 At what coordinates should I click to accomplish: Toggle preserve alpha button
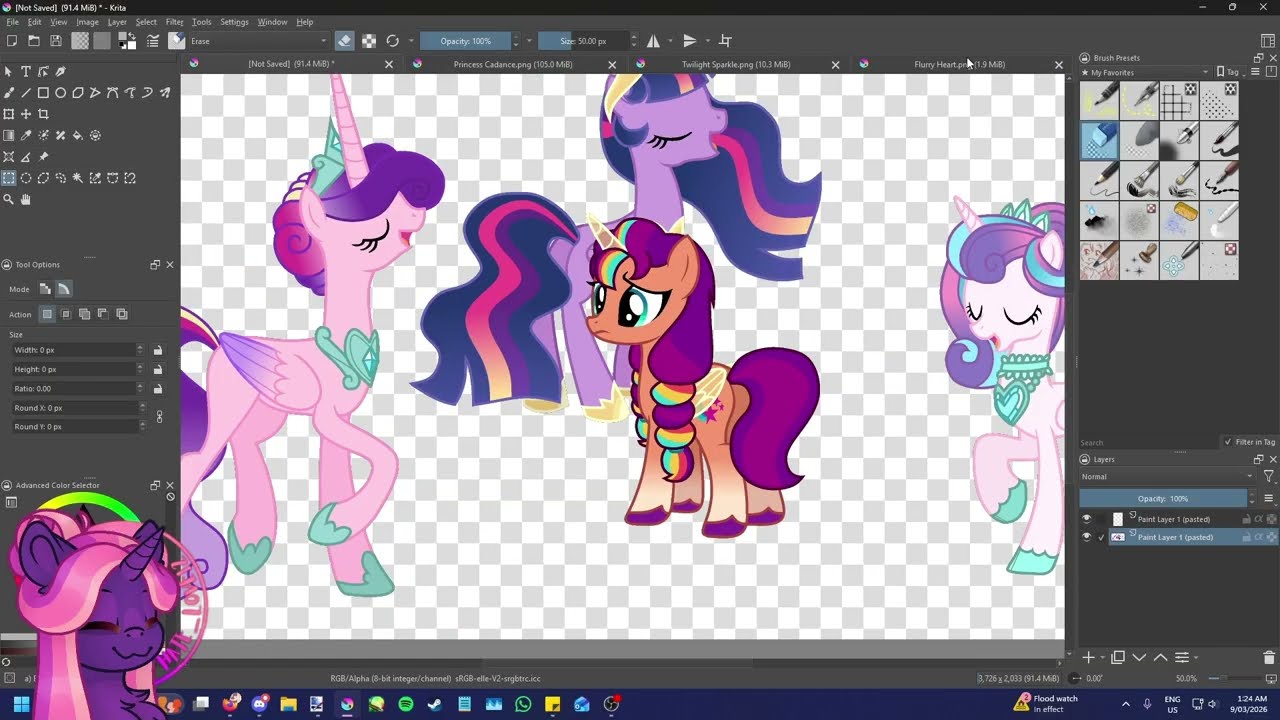[x=369, y=41]
